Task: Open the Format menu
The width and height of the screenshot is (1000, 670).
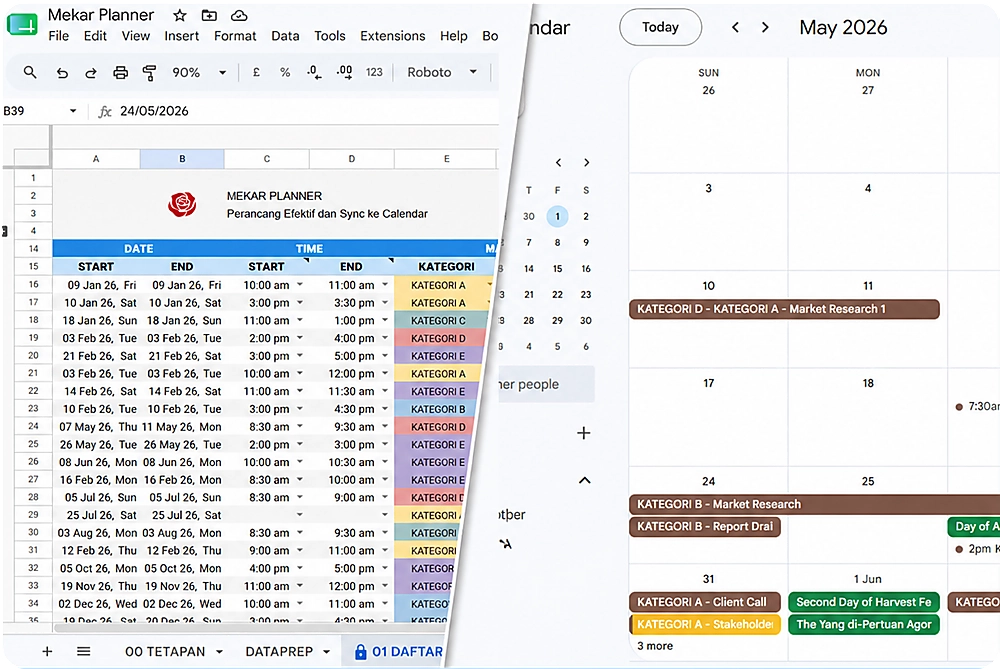Action: (x=235, y=36)
